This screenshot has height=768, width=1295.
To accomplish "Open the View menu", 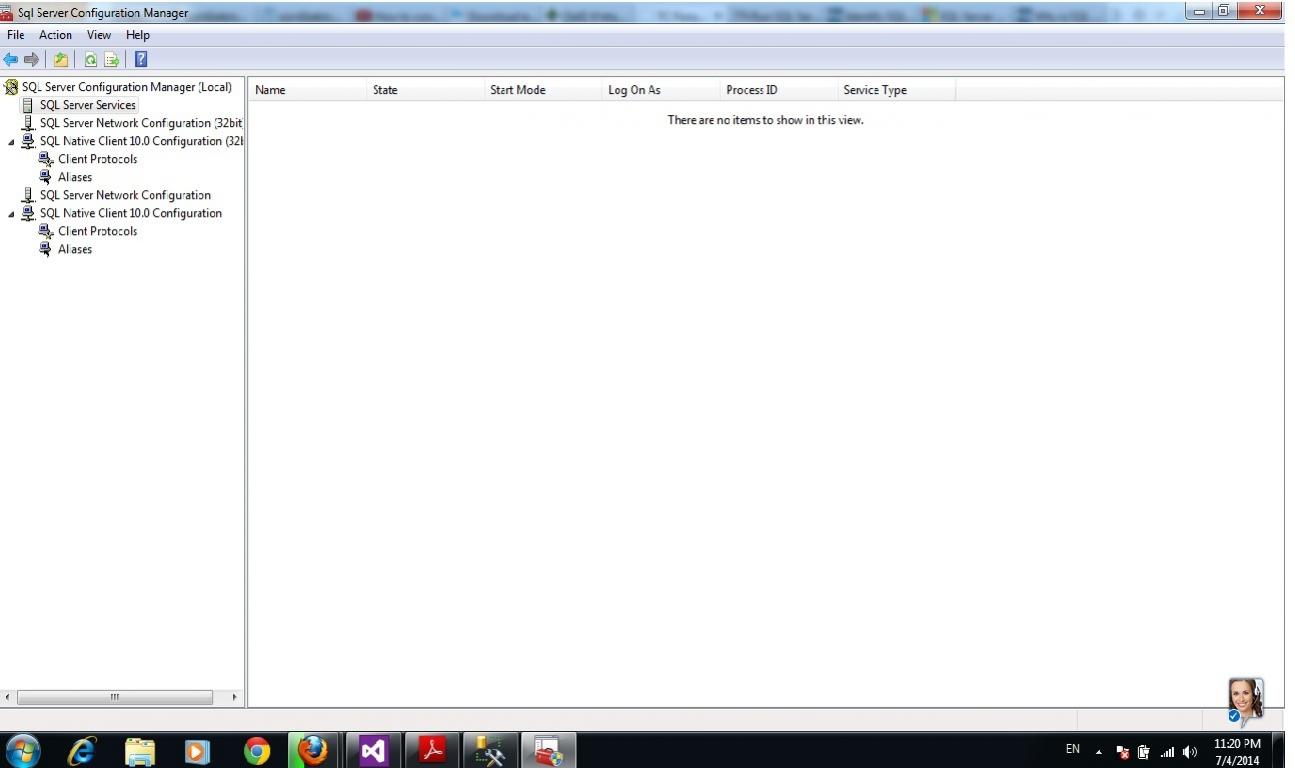I will point(99,35).
